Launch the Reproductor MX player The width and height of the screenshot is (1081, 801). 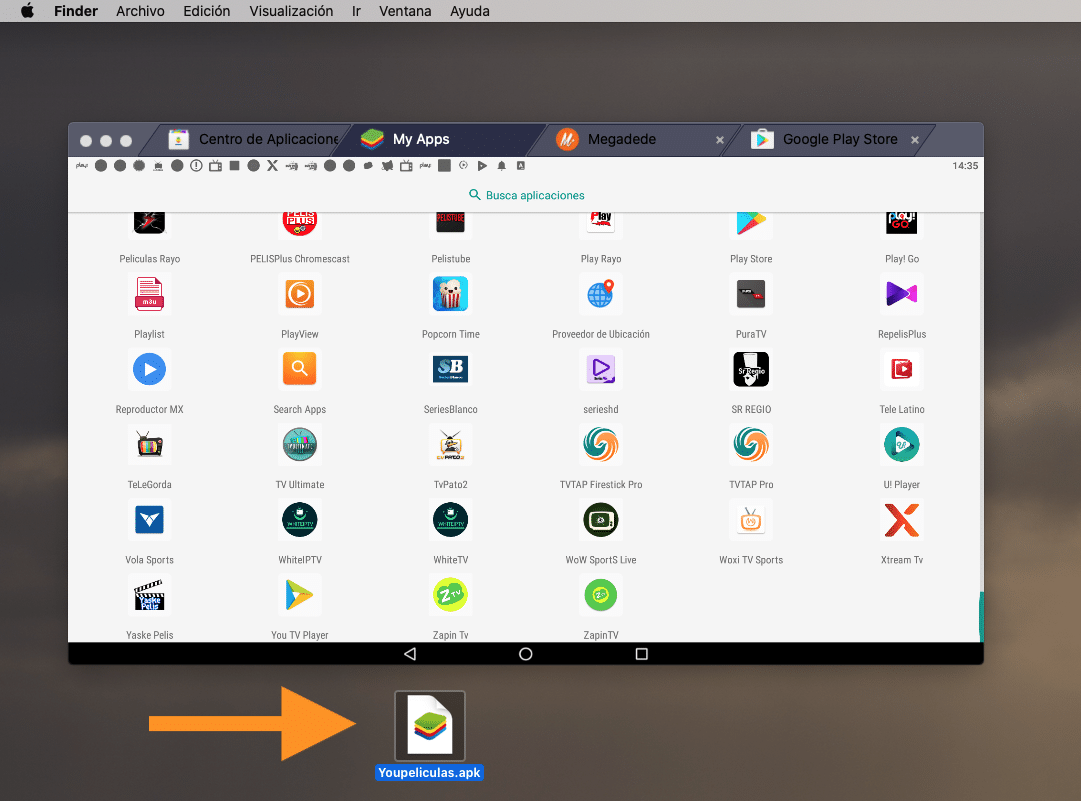click(x=149, y=370)
